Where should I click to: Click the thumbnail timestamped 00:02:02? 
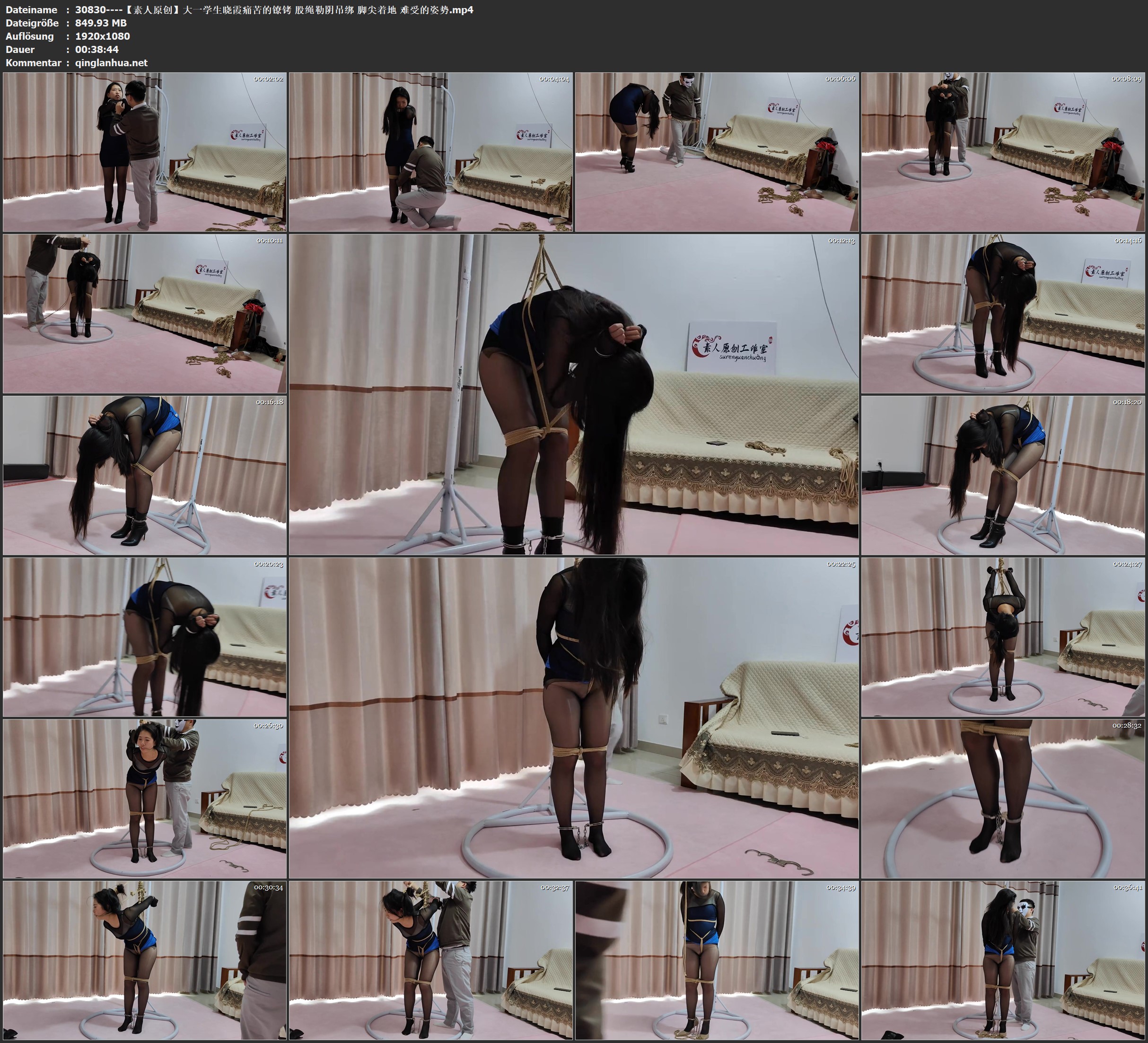coord(145,151)
